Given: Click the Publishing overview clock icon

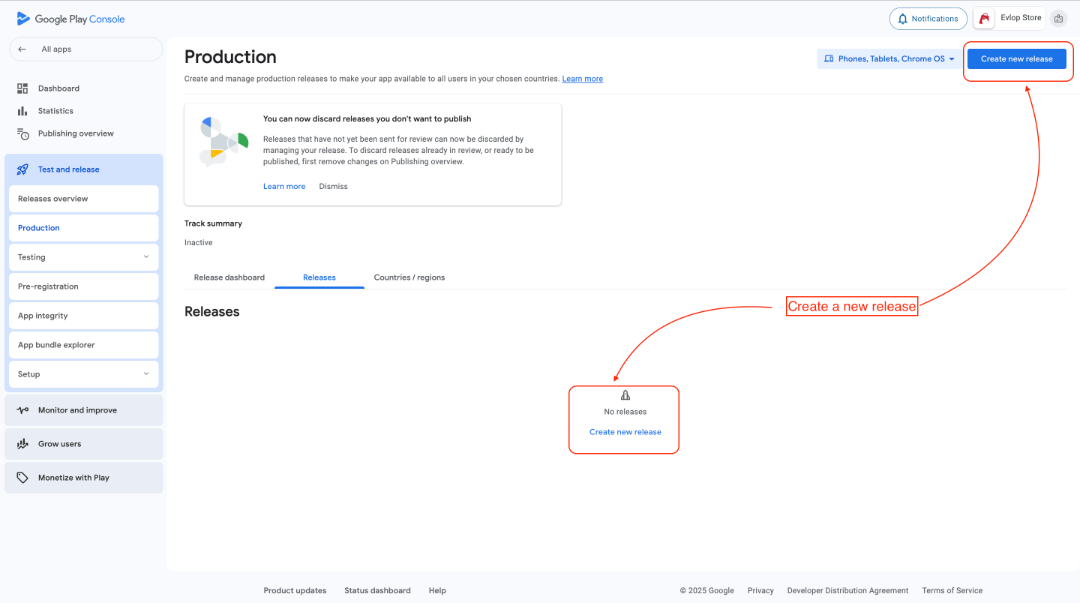Looking at the screenshot, I should click(x=23, y=134).
